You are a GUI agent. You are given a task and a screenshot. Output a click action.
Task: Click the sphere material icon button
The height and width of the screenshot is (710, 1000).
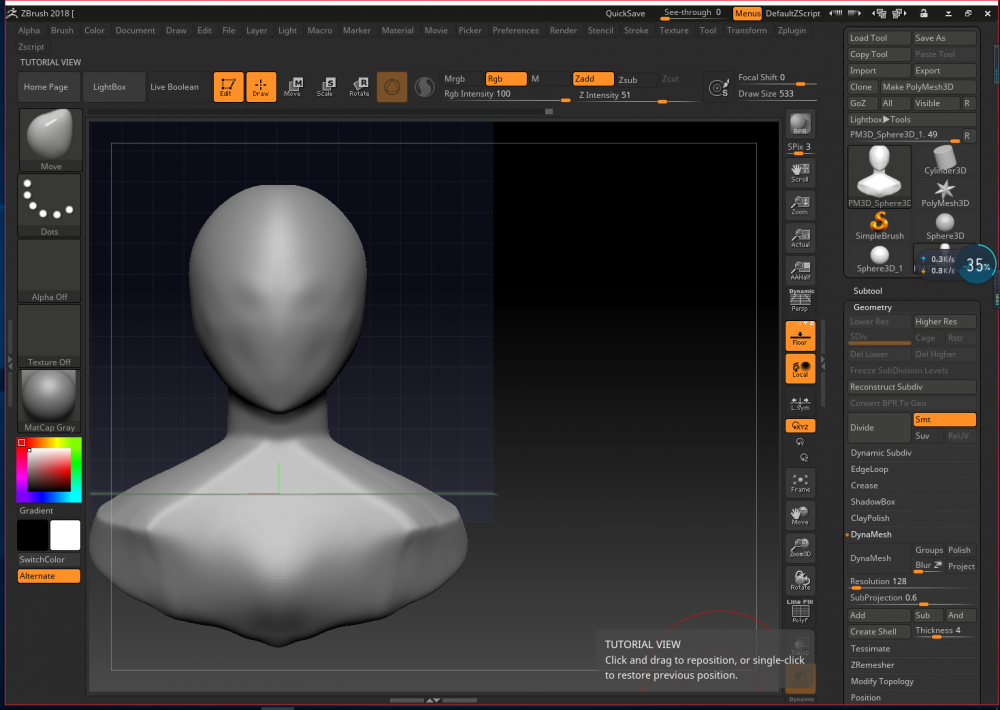(x=392, y=87)
